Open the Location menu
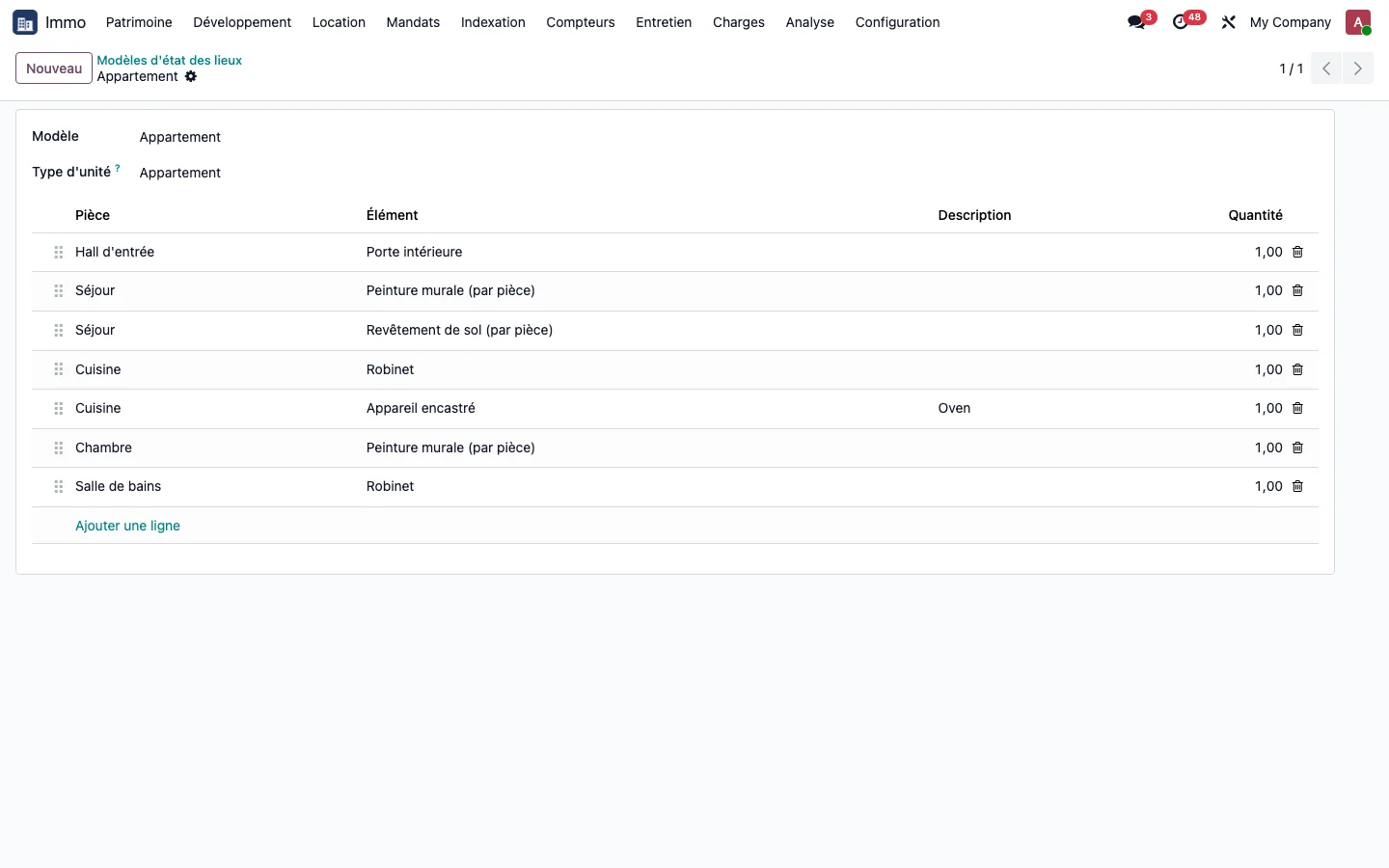Viewport: 1389px width, 868px height. click(339, 22)
